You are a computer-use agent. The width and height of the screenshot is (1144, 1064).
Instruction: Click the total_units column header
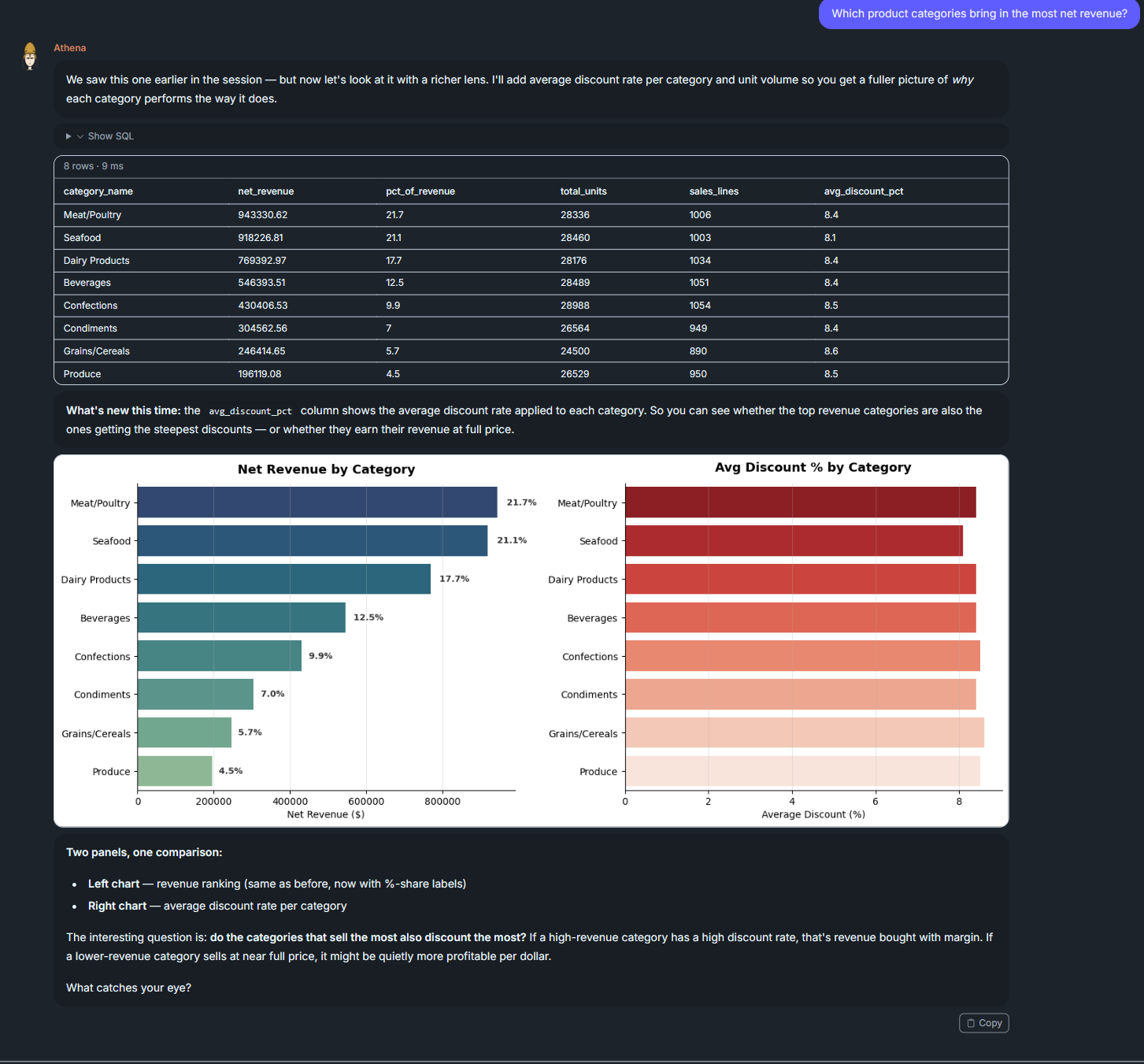click(583, 191)
